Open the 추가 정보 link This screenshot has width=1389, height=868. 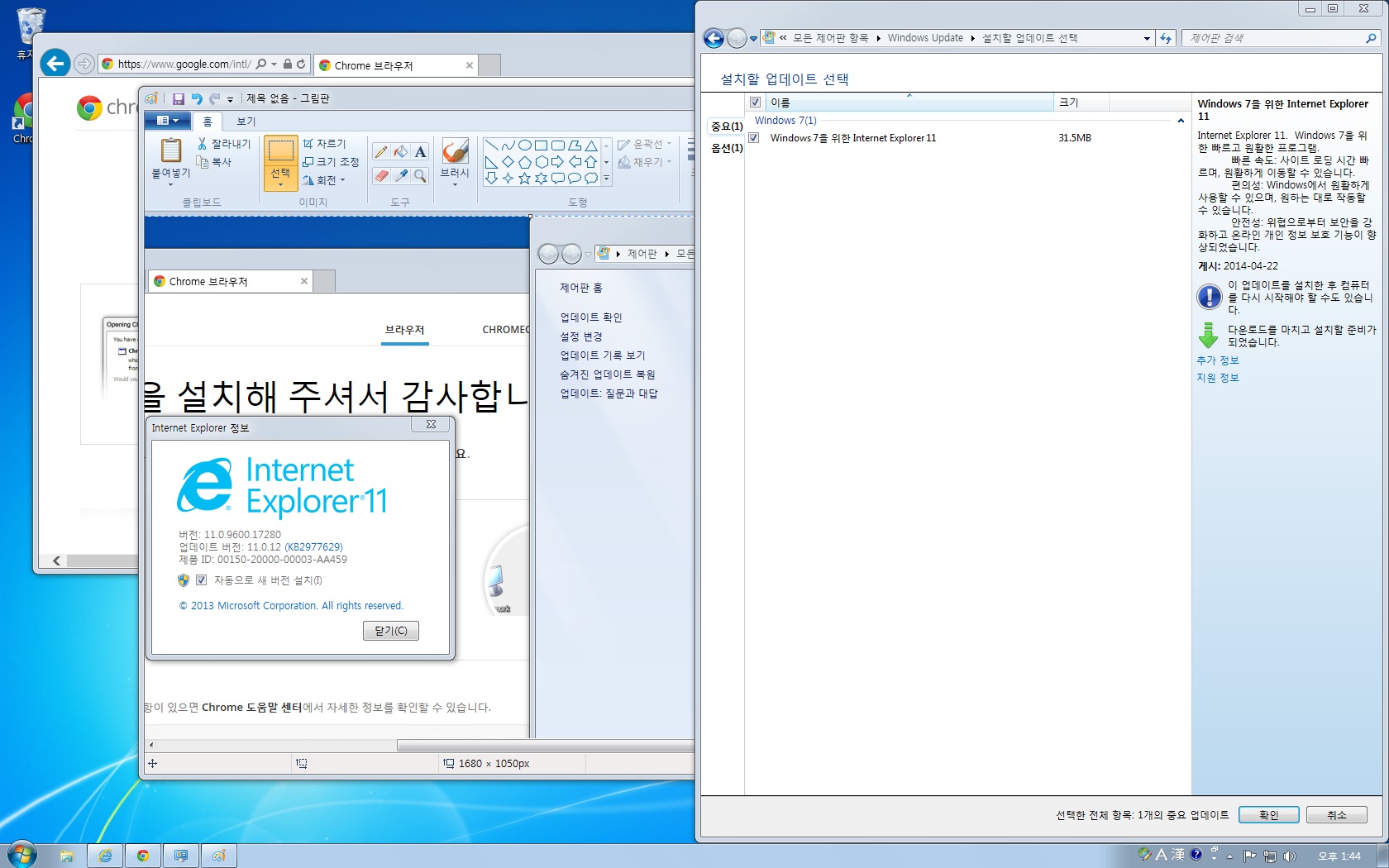click(1217, 360)
